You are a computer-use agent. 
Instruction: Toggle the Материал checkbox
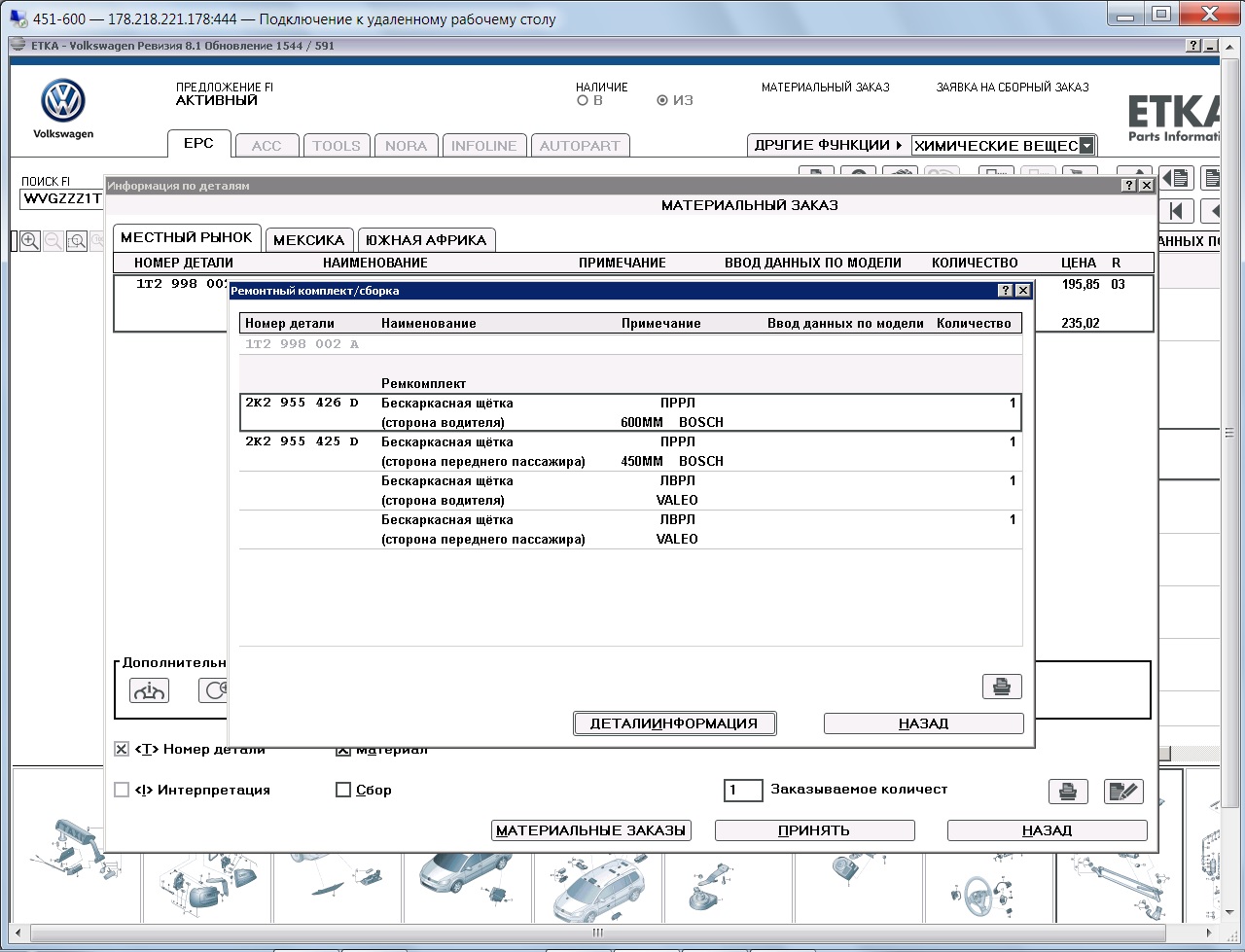coord(342,750)
